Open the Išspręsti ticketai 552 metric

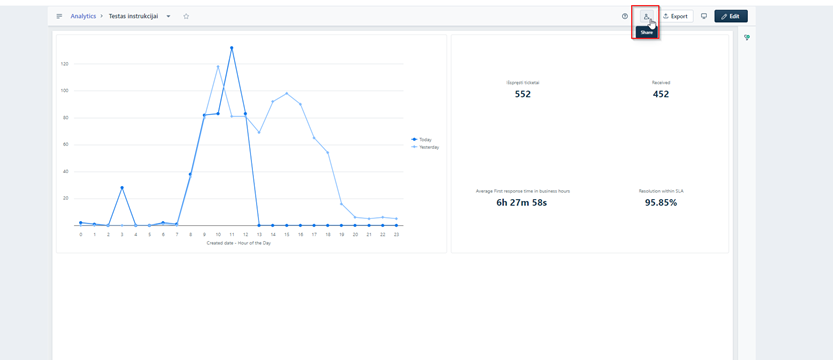click(523, 90)
